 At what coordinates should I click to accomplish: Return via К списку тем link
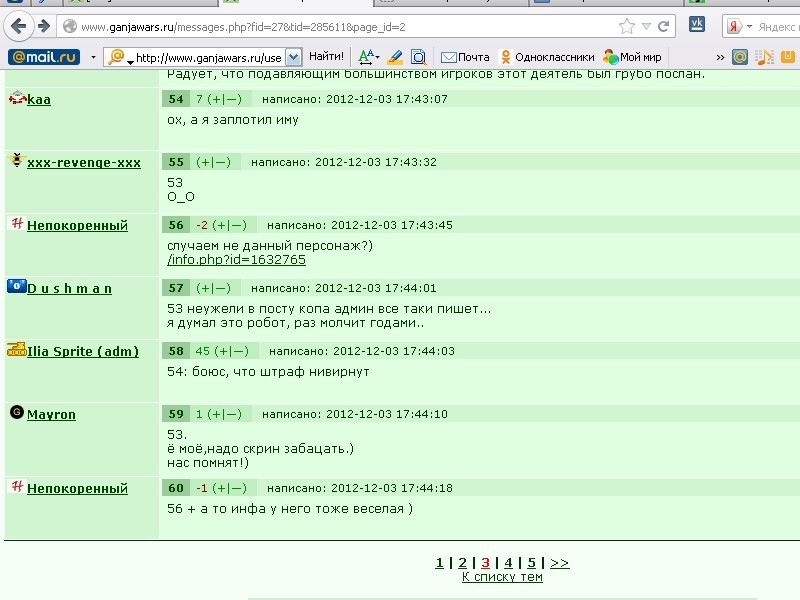coord(502,577)
